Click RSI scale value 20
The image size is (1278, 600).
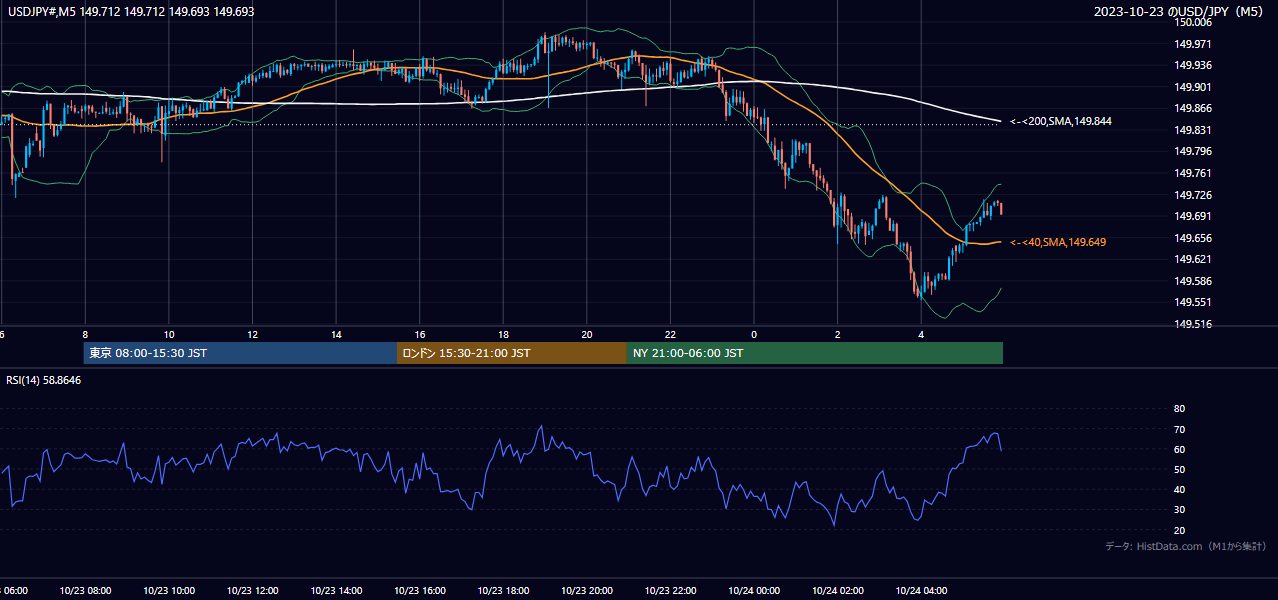pyautogui.click(x=1179, y=530)
